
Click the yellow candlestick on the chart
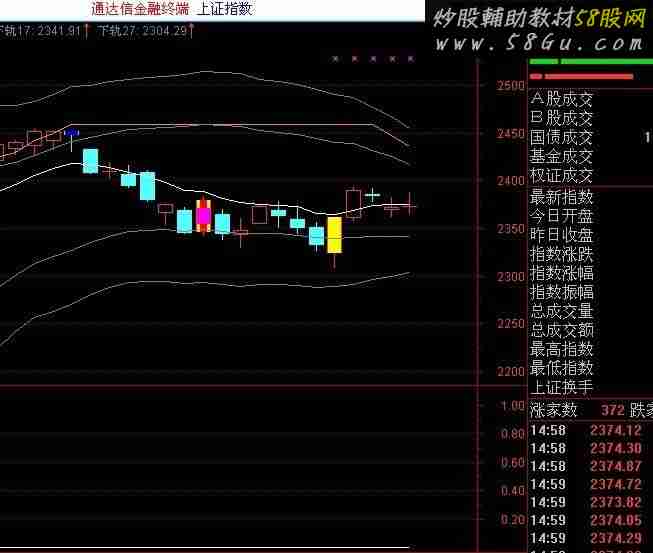click(334, 234)
